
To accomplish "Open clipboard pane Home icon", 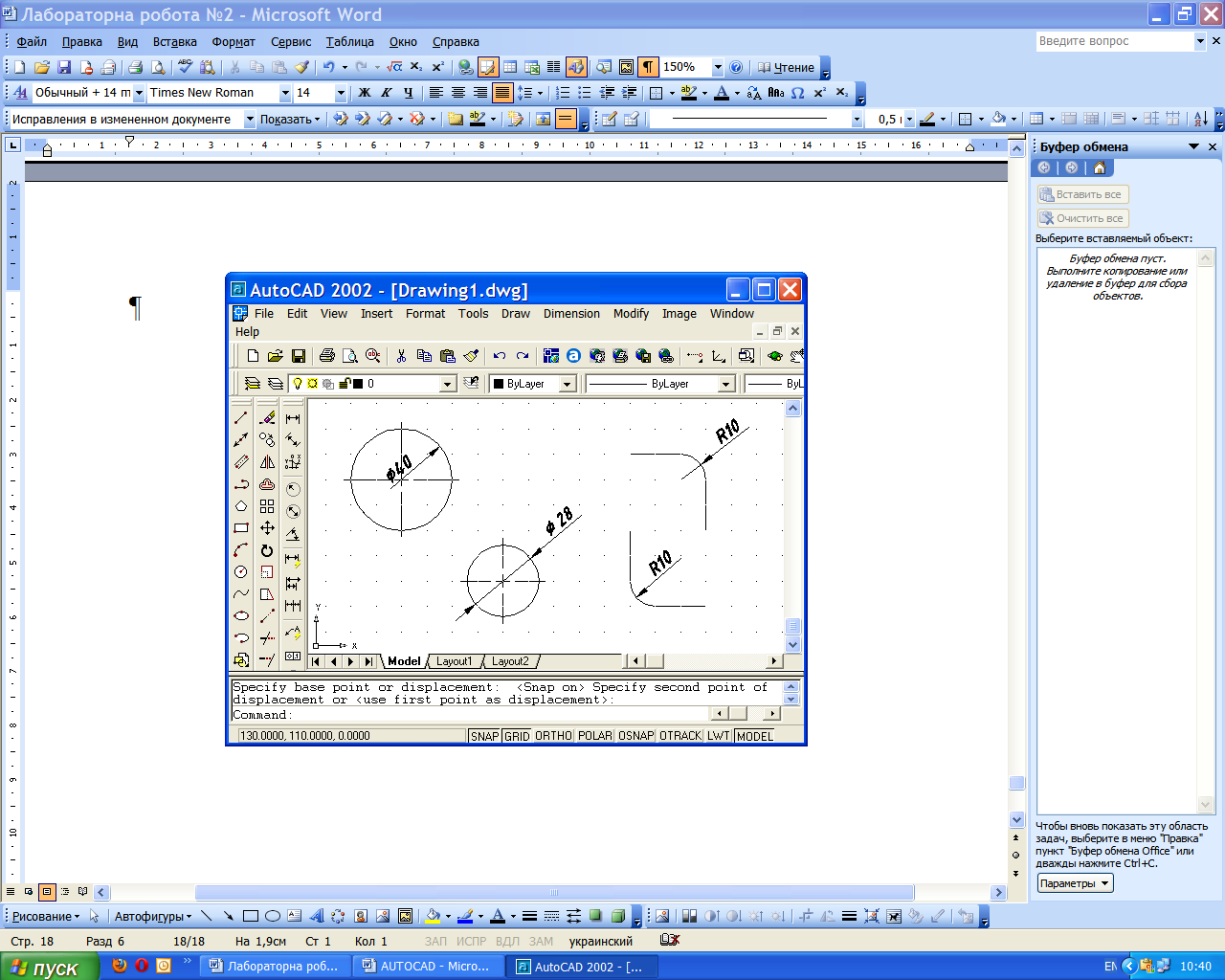I will click(x=1099, y=167).
